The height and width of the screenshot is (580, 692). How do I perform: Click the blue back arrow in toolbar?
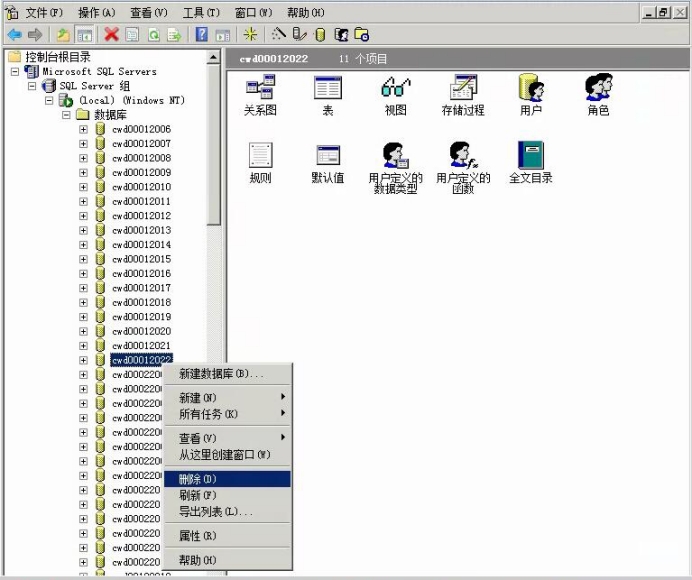pos(14,34)
